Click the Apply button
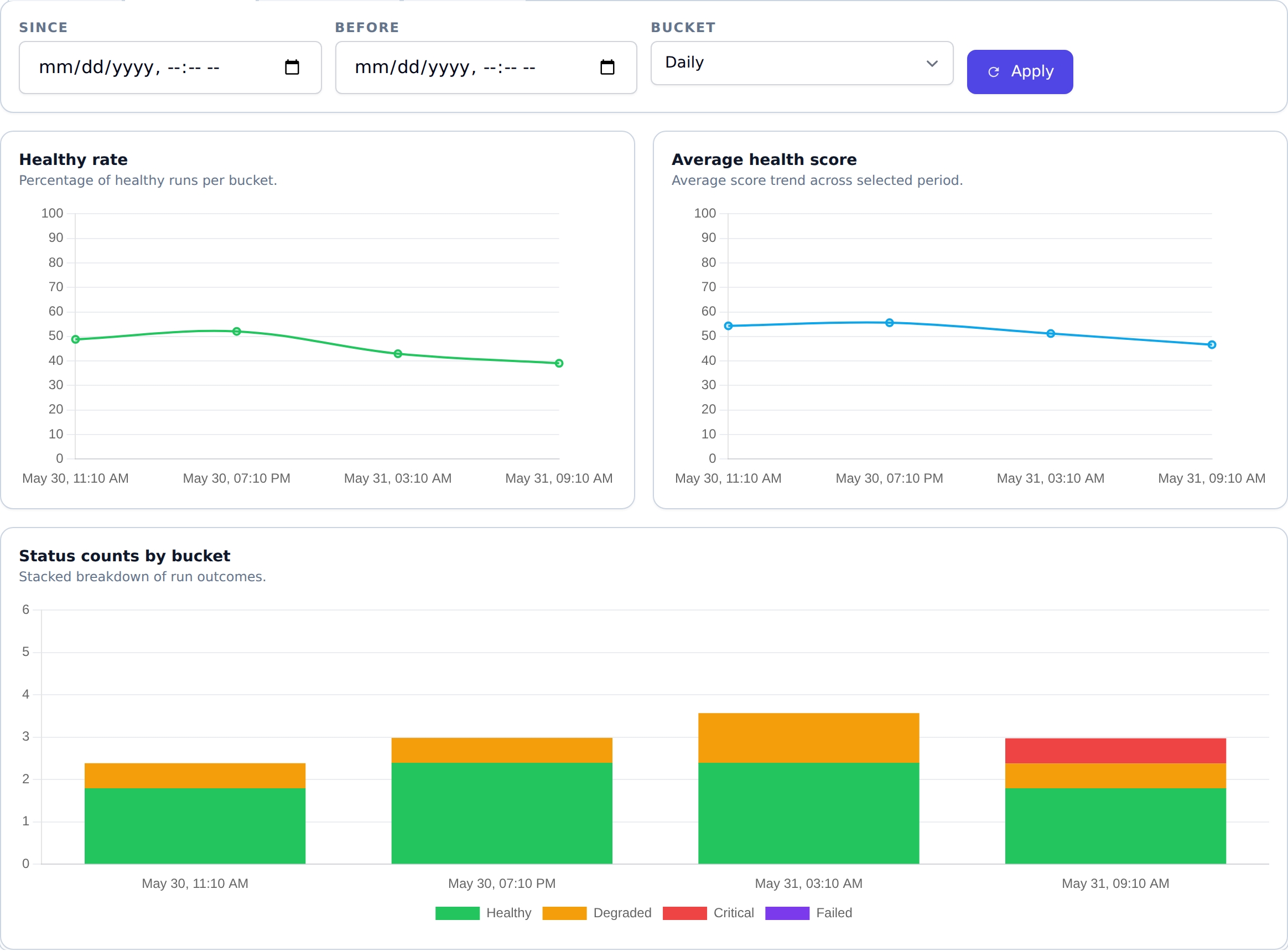 tap(1020, 72)
